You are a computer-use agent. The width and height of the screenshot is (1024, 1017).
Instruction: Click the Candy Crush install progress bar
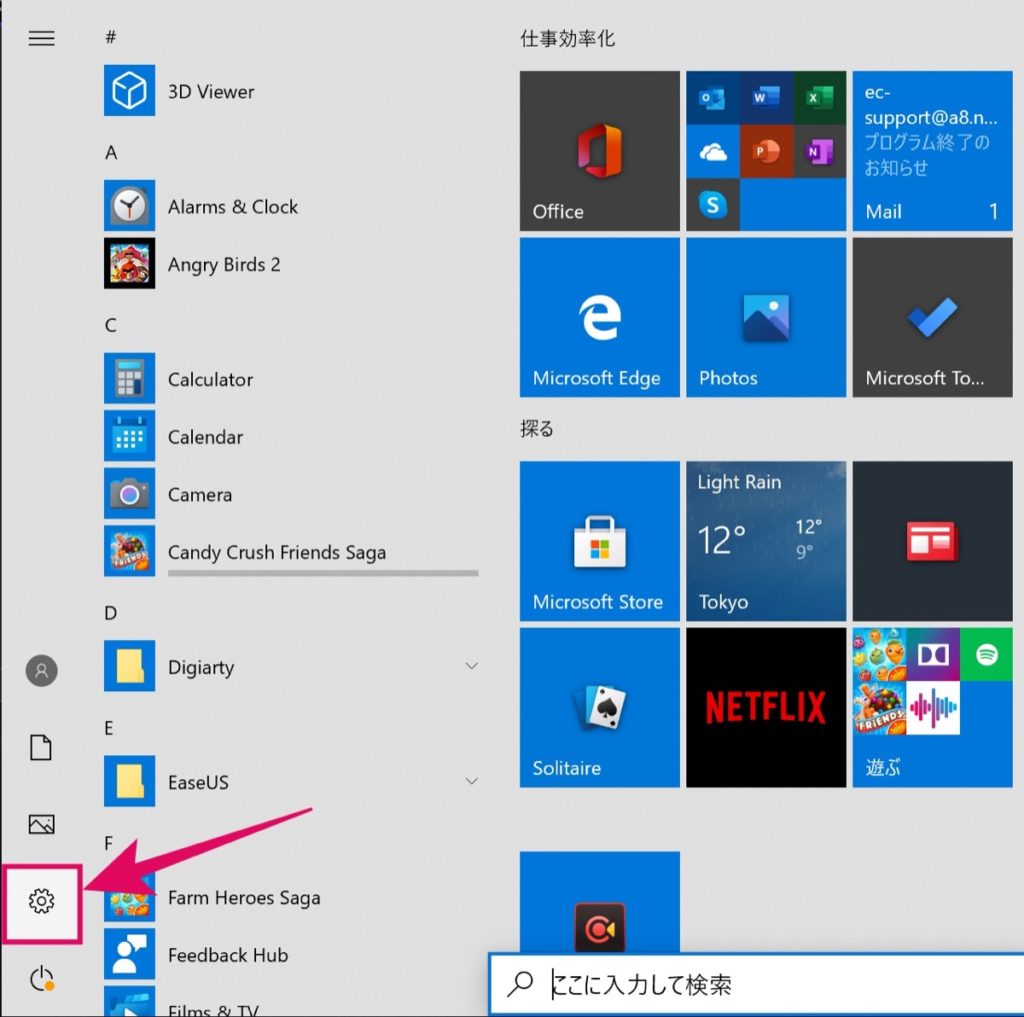pos(323,573)
